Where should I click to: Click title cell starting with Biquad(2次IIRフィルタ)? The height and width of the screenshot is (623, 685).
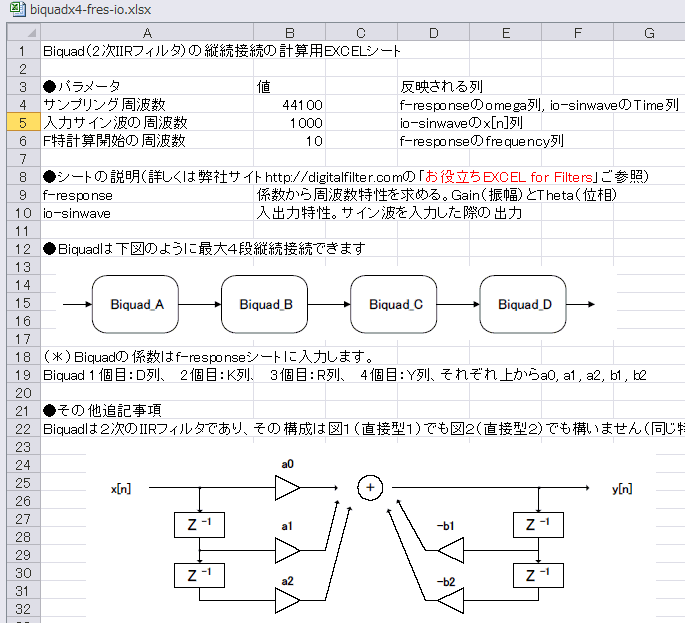point(221,51)
